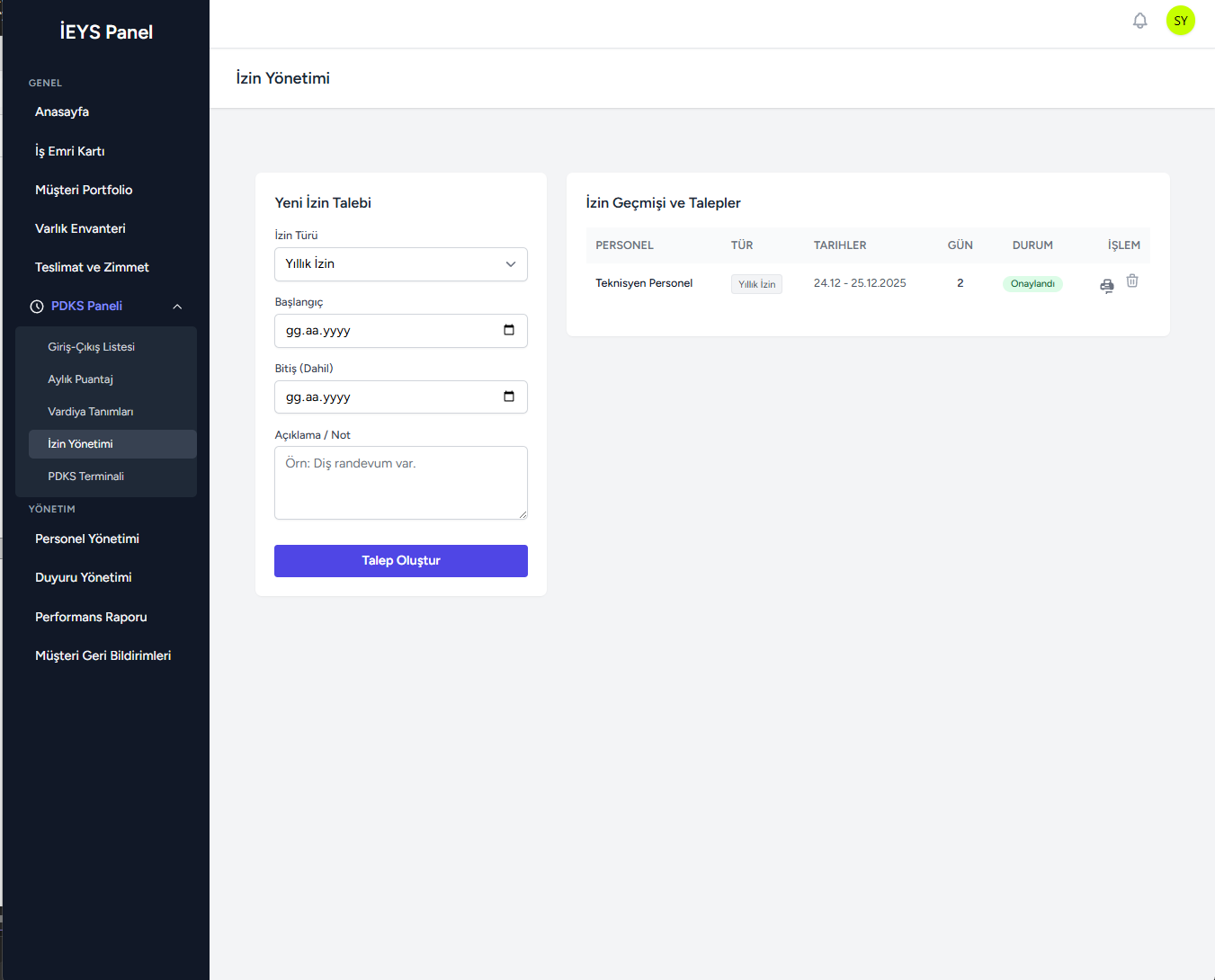
Task: Click the clock icon beside PDKS Paneli
Action: pos(37,307)
